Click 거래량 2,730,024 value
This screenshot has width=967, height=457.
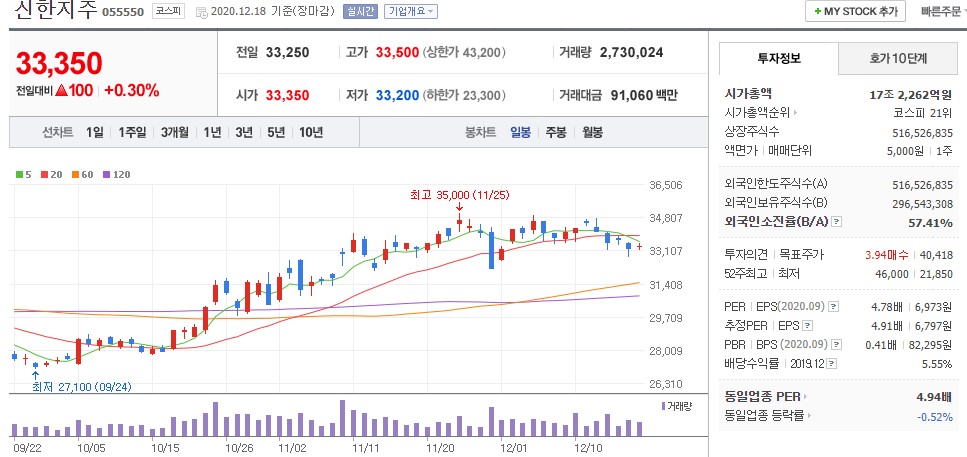[631, 52]
